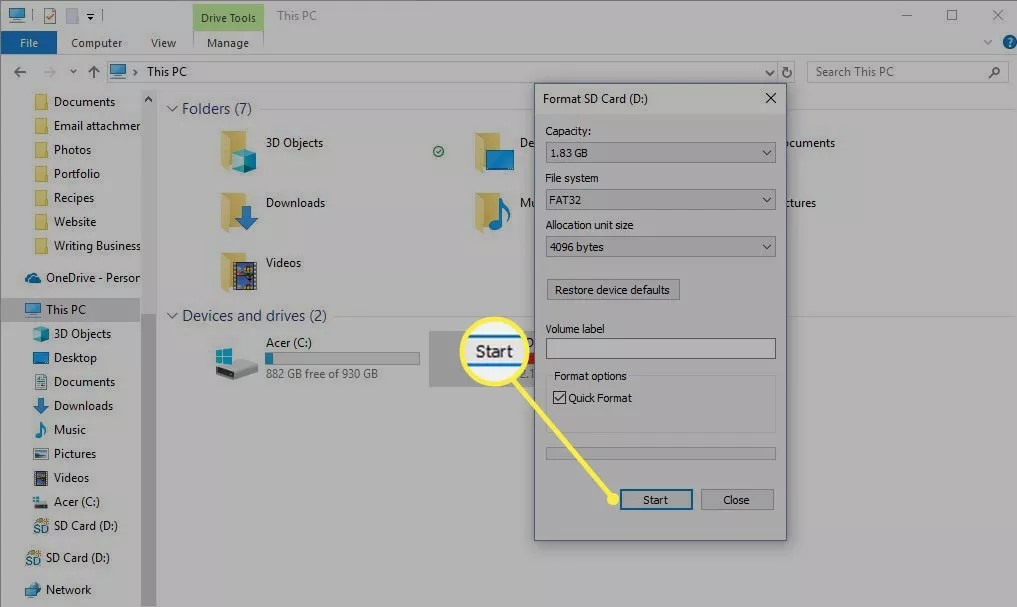Open the File system dropdown
The height and width of the screenshot is (607, 1017).
(x=660, y=199)
